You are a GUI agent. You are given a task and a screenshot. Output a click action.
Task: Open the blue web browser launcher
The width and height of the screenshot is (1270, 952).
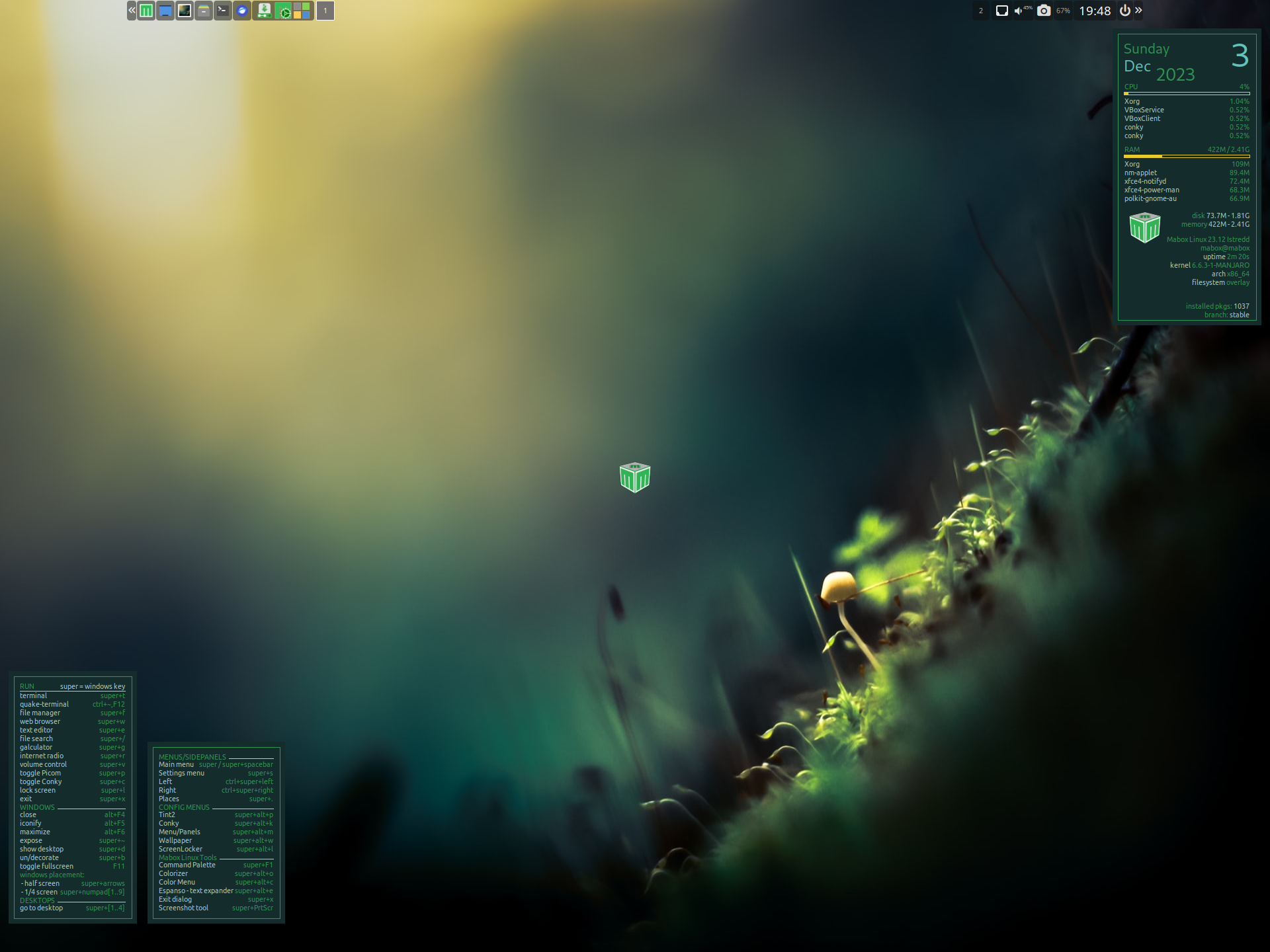pos(242,11)
